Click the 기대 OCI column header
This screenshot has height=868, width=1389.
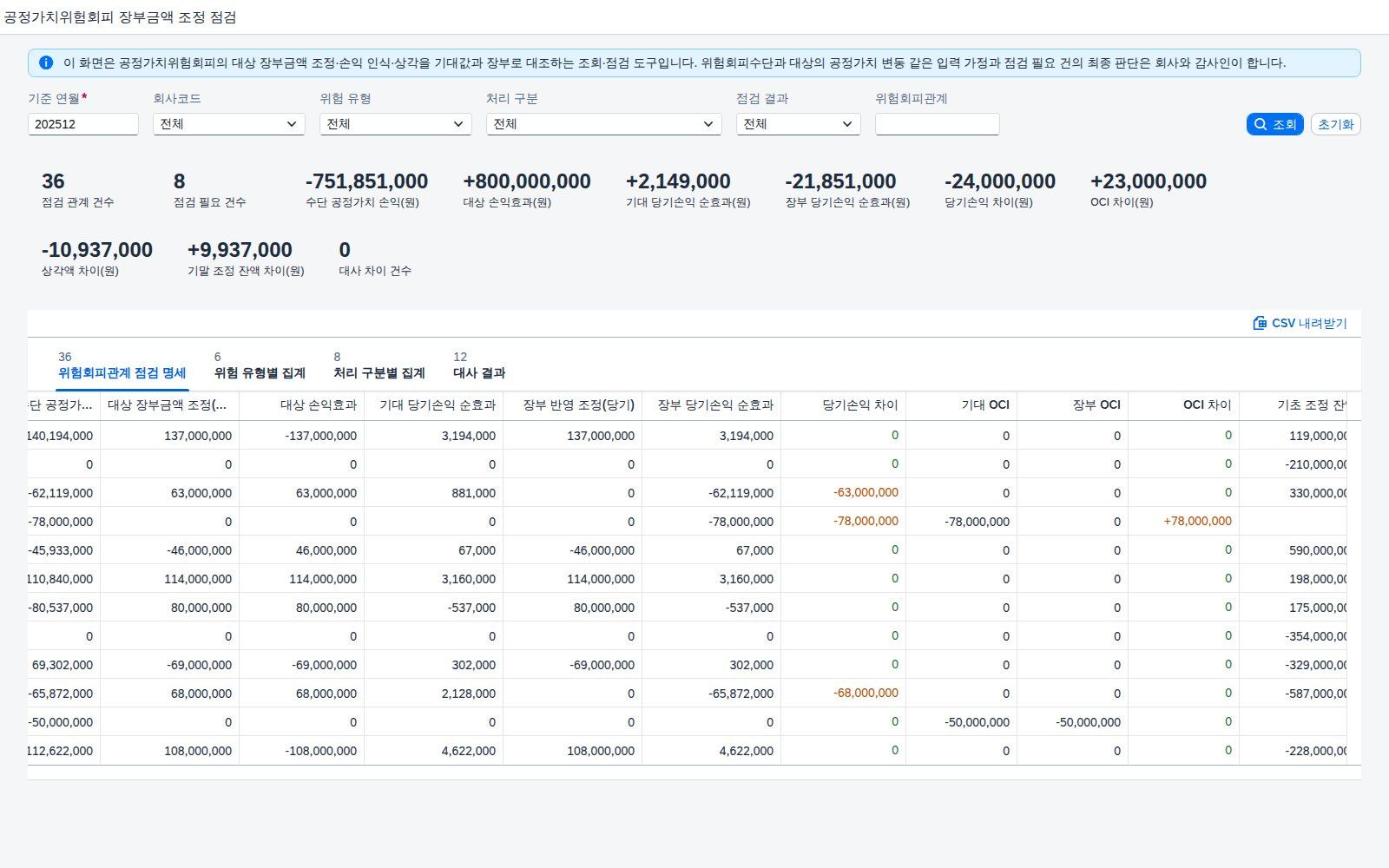point(962,405)
